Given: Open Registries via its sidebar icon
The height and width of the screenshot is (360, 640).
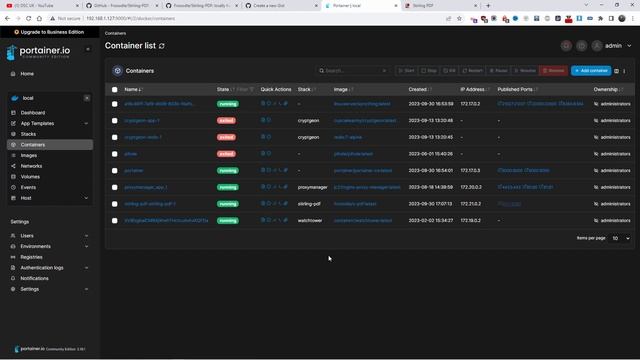Looking at the screenshot, I should click(x=13, y=257).
